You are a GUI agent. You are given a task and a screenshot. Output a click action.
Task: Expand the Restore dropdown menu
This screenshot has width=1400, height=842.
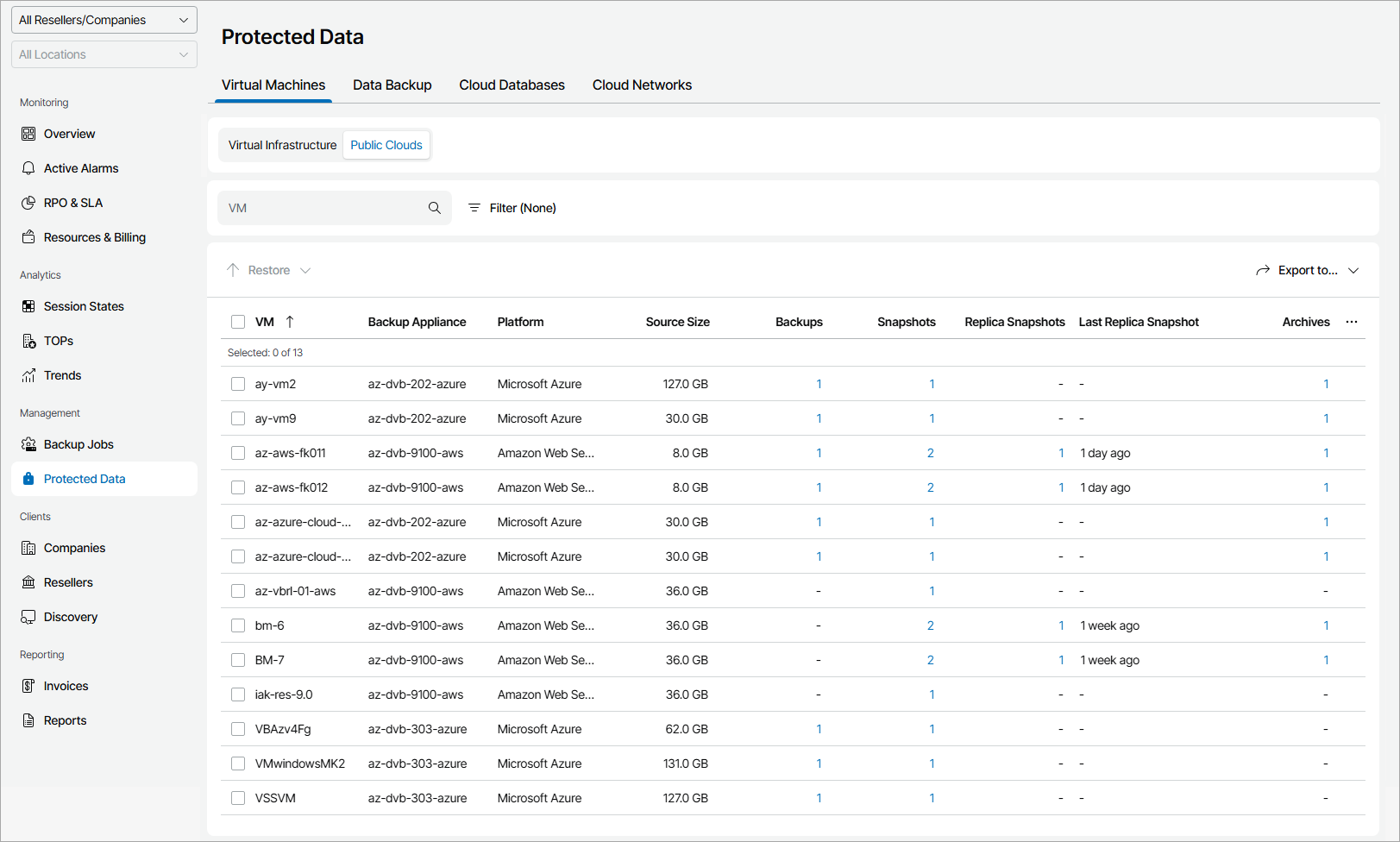pyautogui.click(x=269, y=270)
